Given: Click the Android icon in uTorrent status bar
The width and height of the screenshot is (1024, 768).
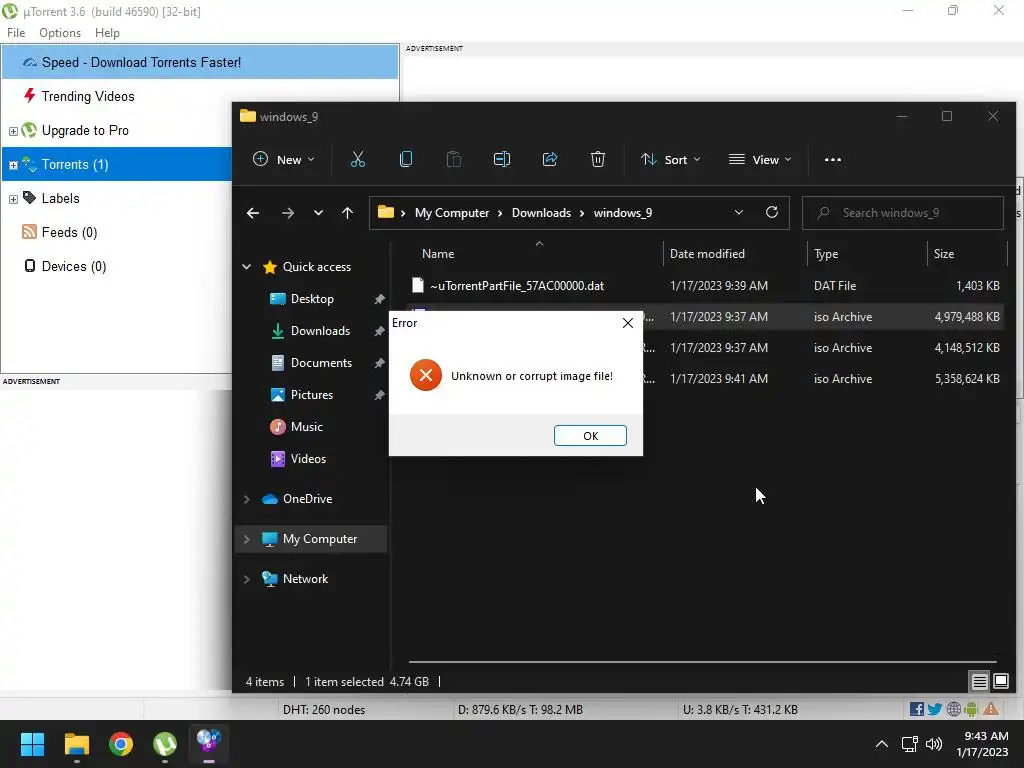Looking at the screenshot, I should point(972,709).
